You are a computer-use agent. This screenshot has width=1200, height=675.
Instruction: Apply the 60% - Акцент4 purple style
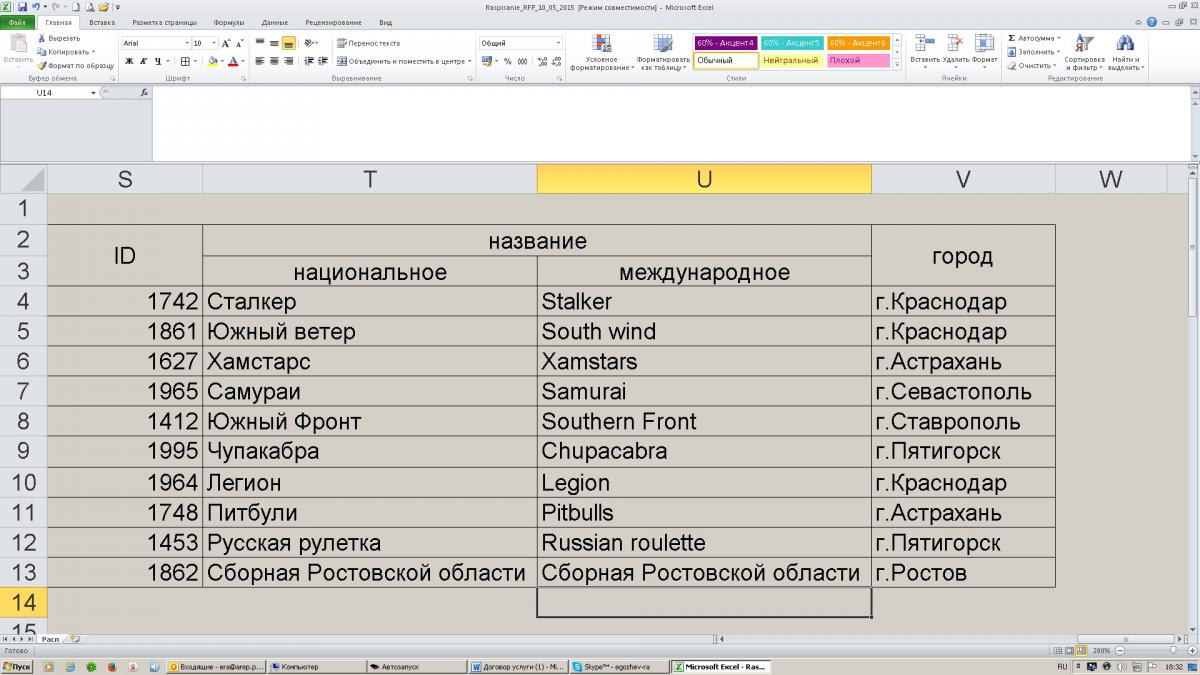click(725, 43)
